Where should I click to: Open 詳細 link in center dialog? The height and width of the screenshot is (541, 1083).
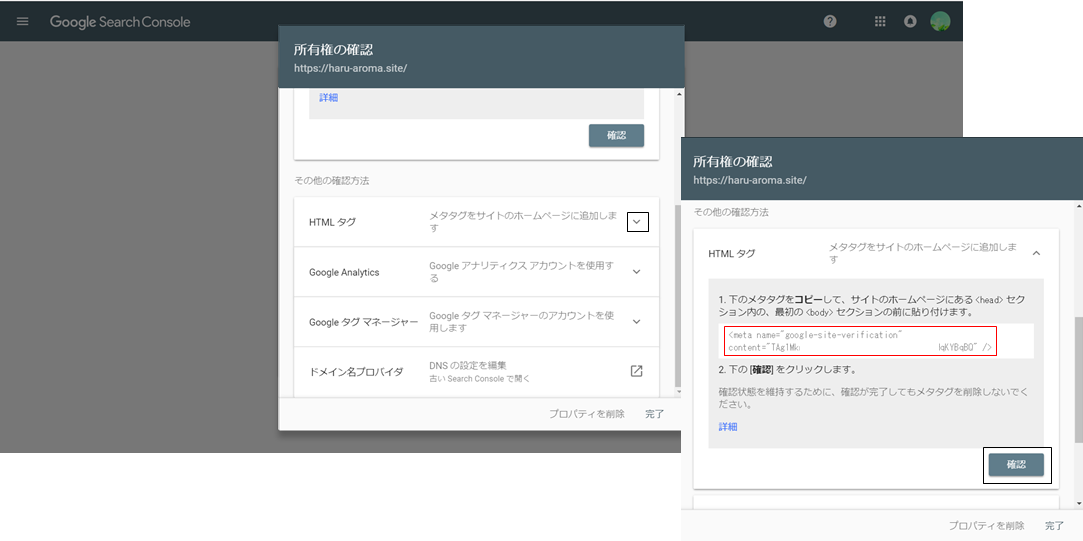(x=329, y=97)
